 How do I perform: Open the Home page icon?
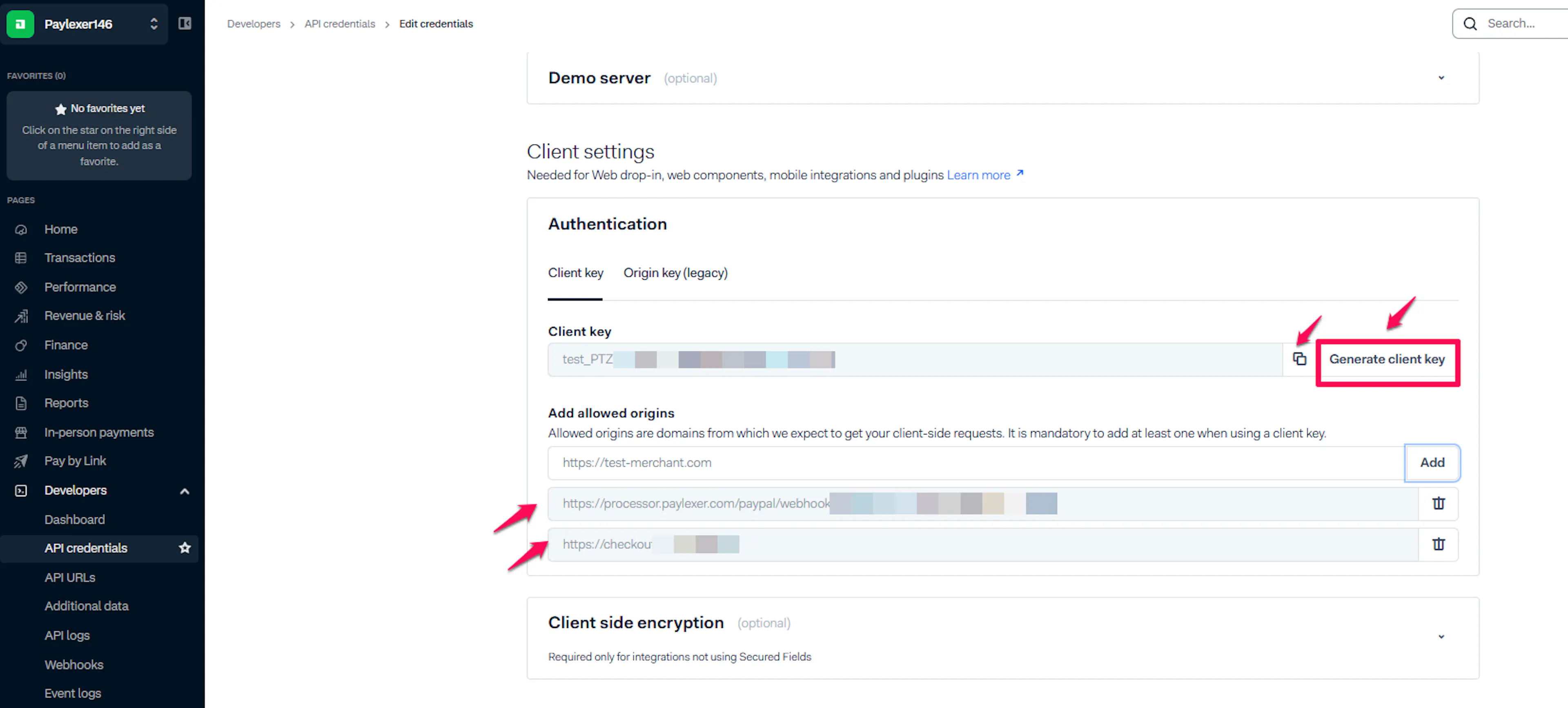click(x=21, y=229)
